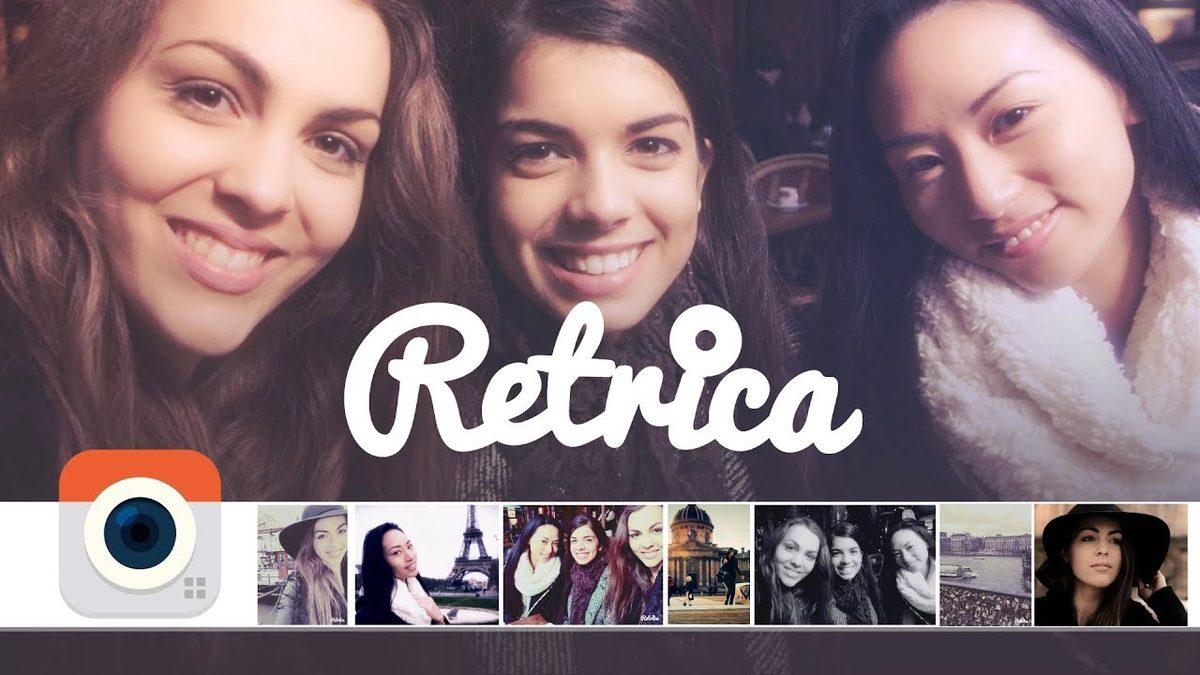Select the color three-friends selfie thumbnail
This screenshot has height=675, width=1200.
(x=583, y=565)
